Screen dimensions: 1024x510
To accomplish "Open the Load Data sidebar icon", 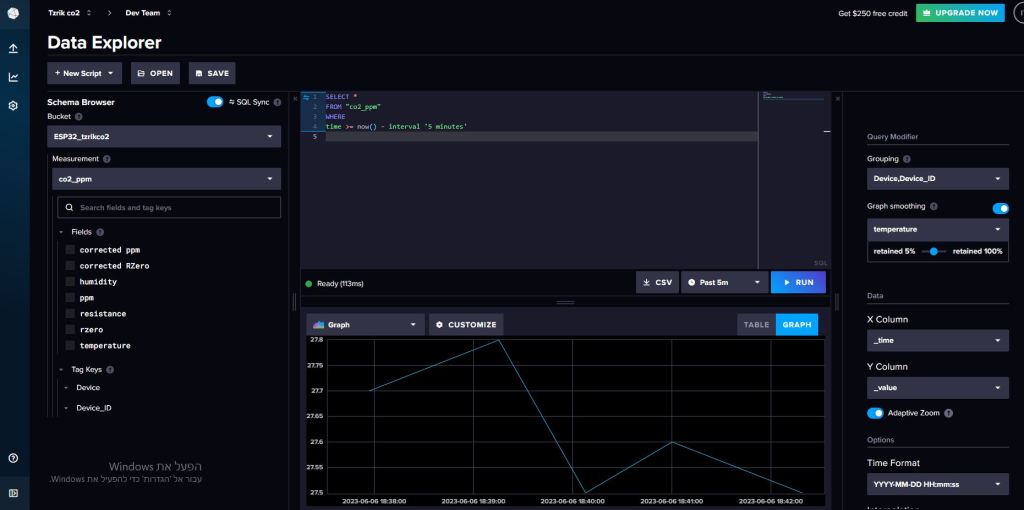I will (13, 48).
